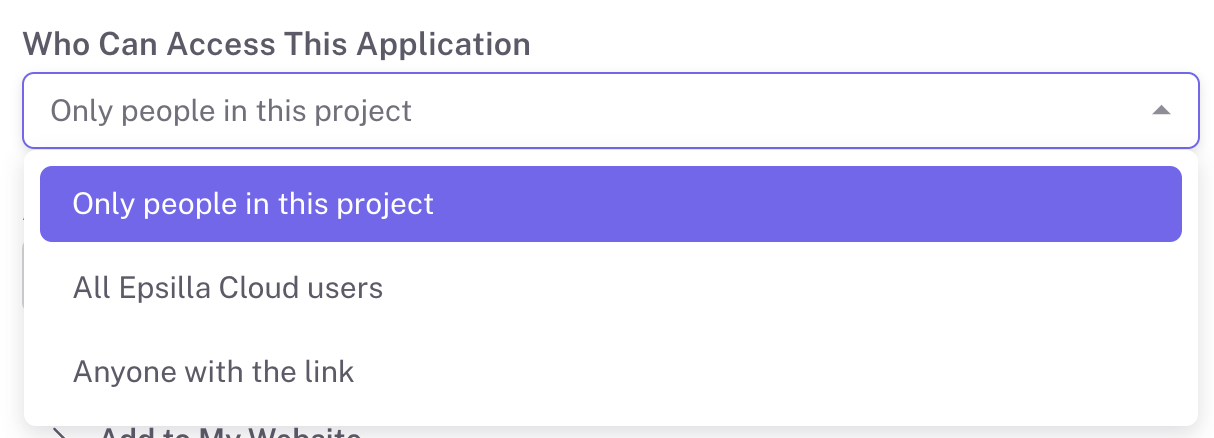The image size is (1214, 438).
Task: Collapse the dropdown using the caret-up arrow
Action: click(1160, 111)
